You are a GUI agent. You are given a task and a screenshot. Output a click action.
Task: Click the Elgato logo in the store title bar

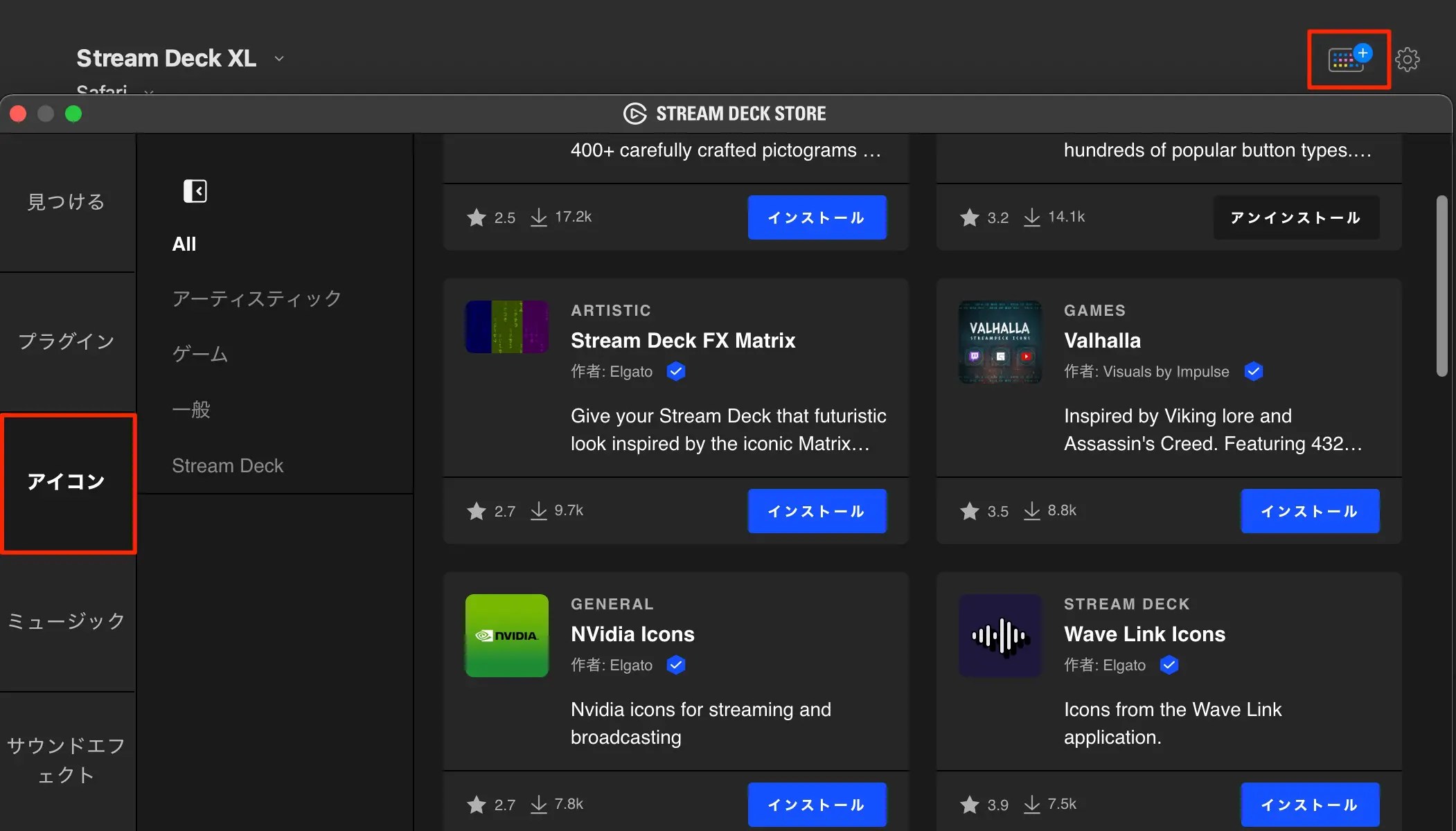[634, 114]
